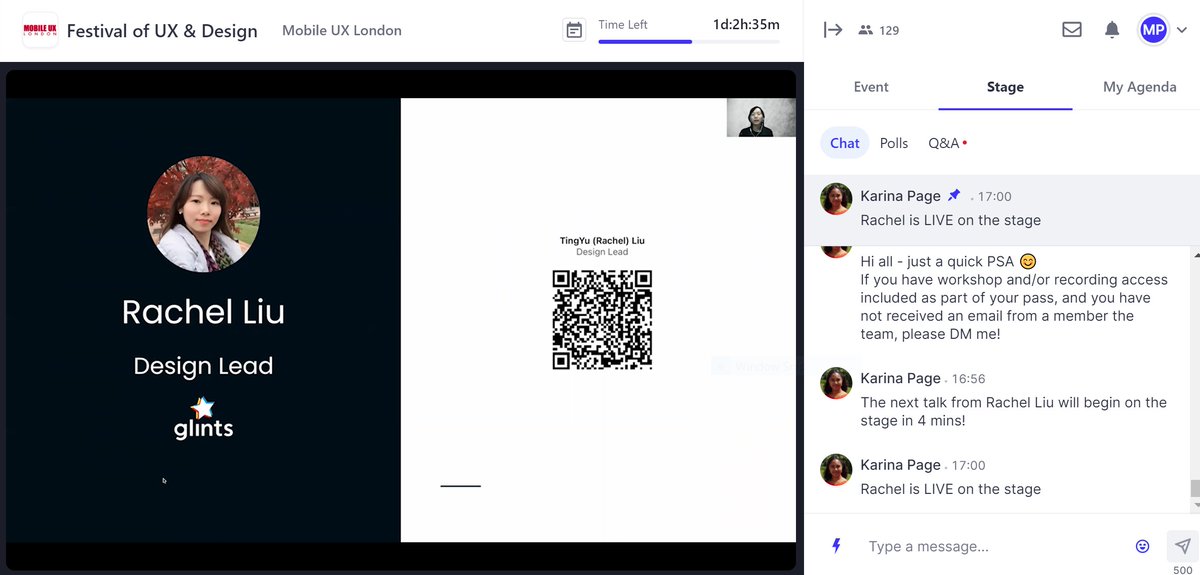
Task: Send message with paper plane button
Action: (1183, 546)
